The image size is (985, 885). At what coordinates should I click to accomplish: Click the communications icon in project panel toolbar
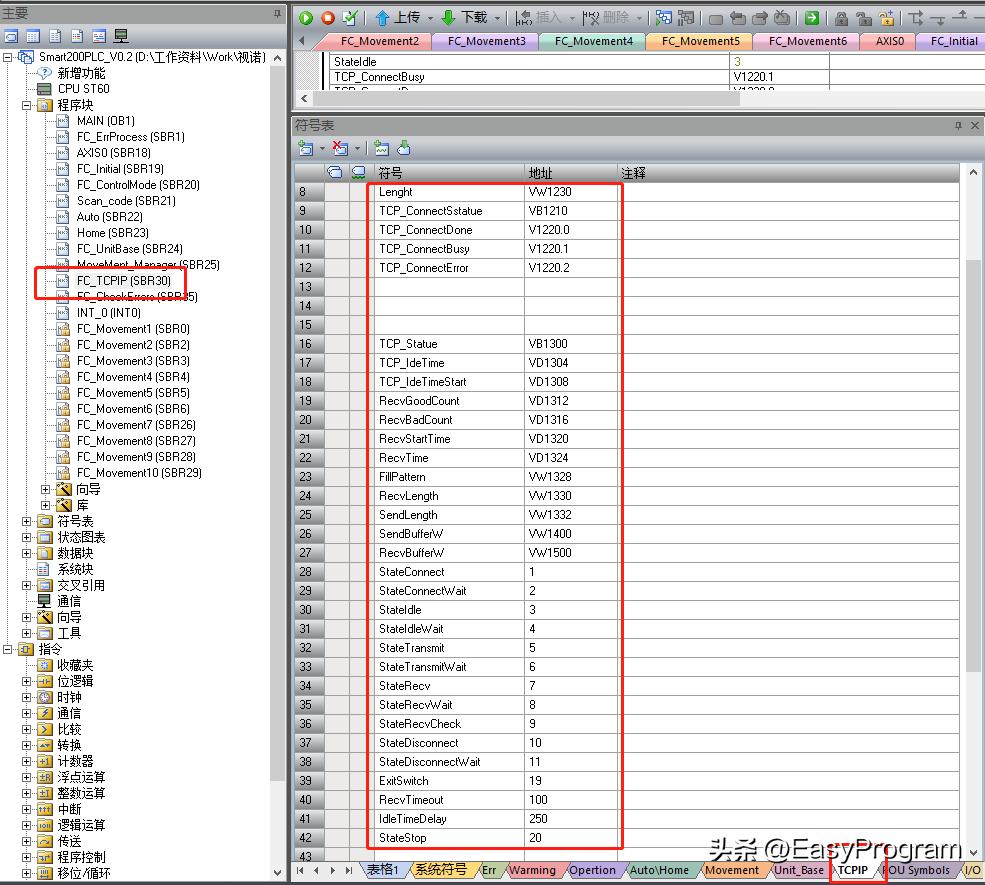pos(120,36)
